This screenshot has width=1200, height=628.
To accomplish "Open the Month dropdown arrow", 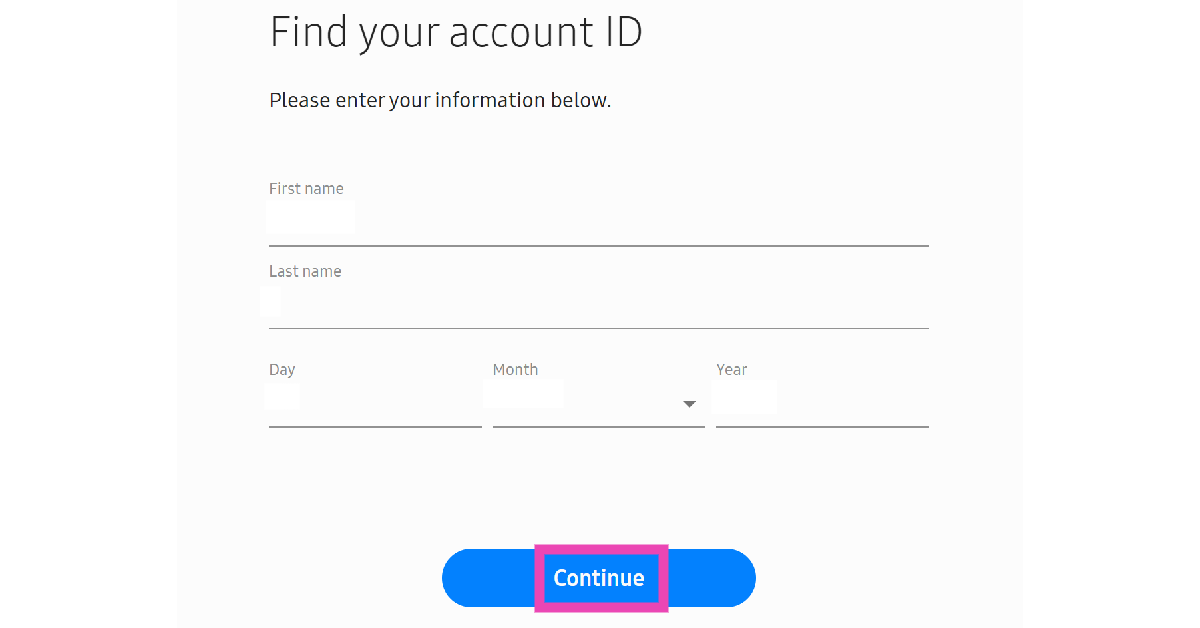I will point(689,404).
